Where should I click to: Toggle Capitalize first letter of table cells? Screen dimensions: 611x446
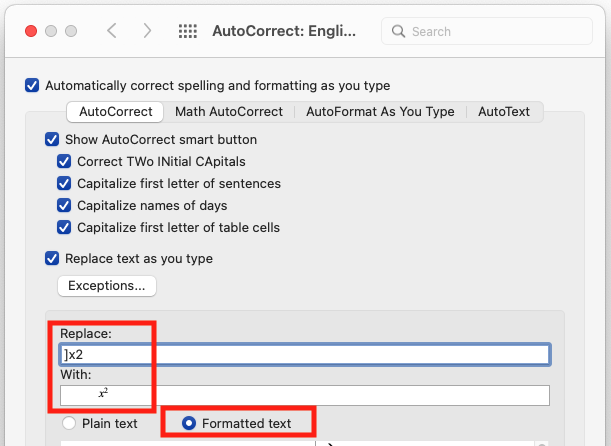click(x=64, y=227)
